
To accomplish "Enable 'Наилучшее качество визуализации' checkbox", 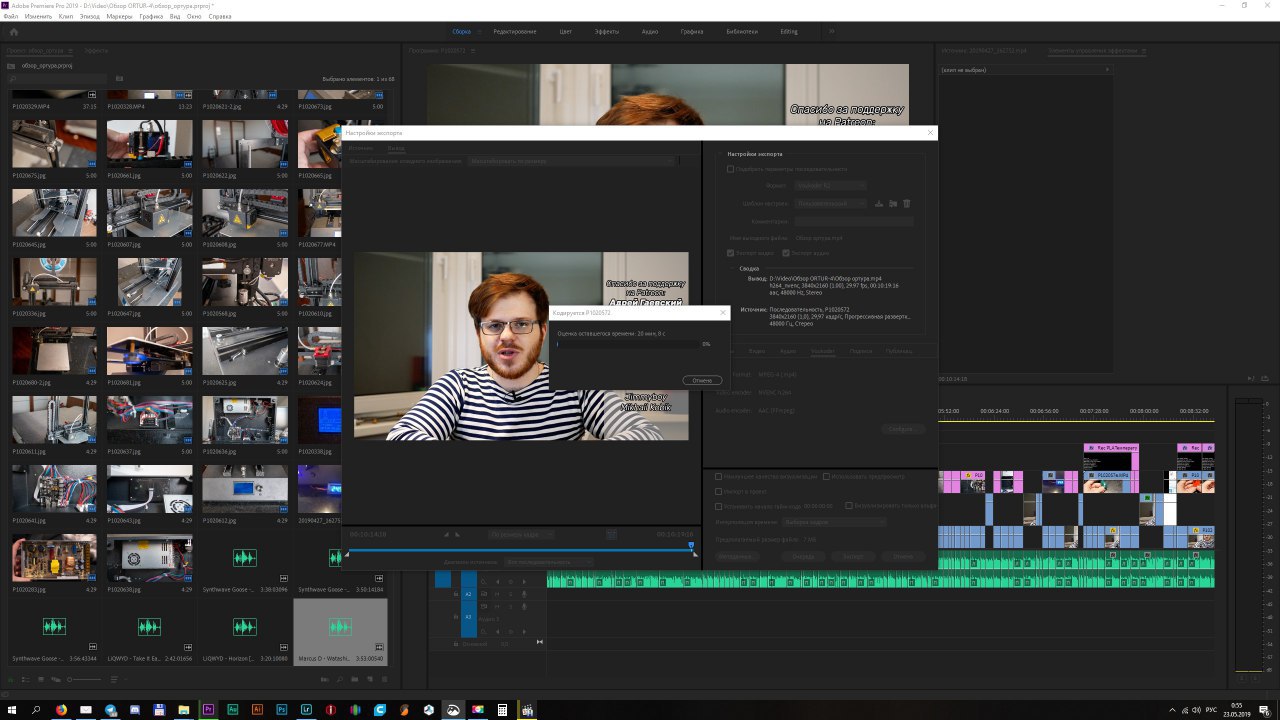I will pos(719,476).
